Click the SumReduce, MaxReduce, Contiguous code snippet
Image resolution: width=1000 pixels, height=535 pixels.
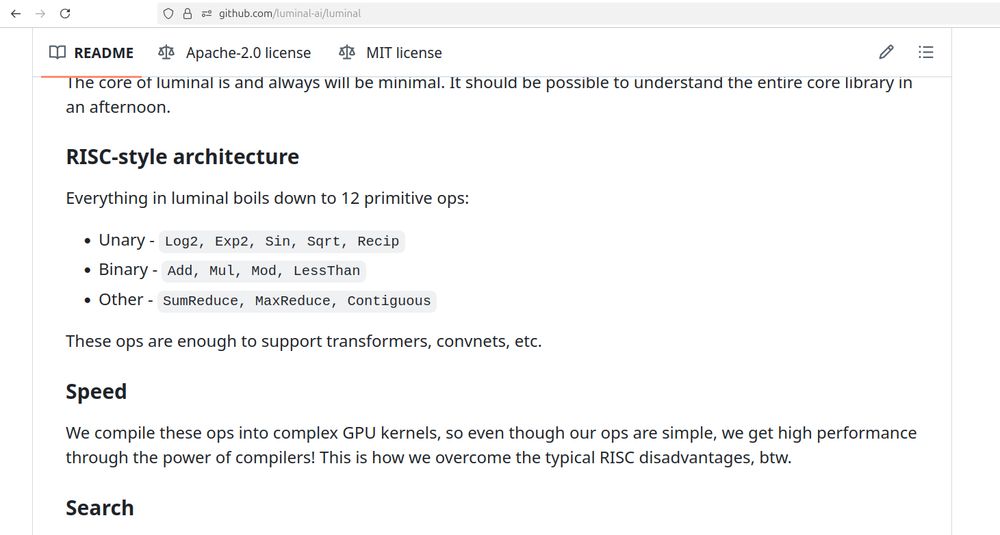296,301
